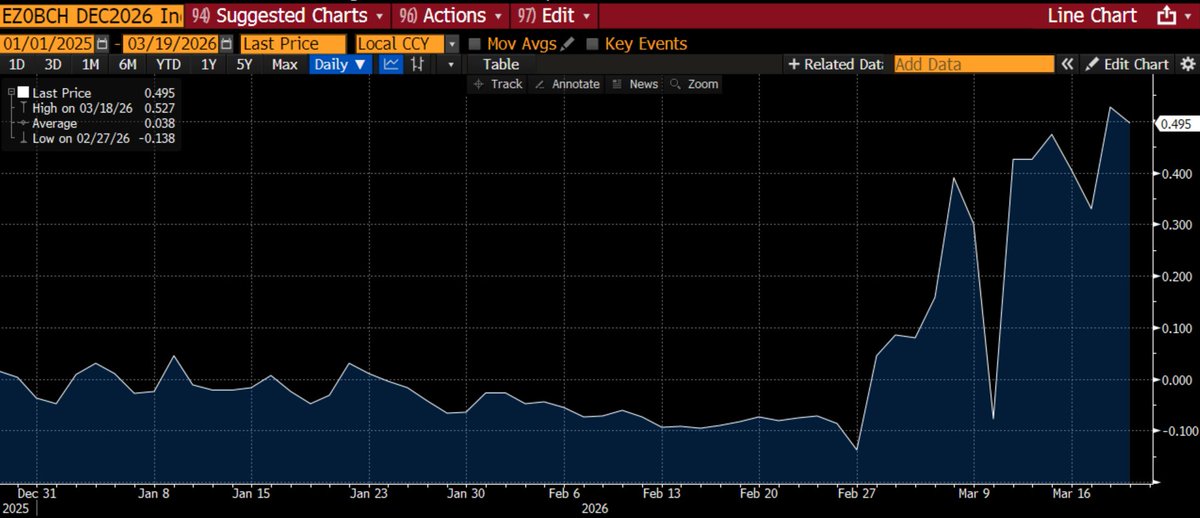Image resolution: width=1200 pixels, height=518 pixels.
Task: Open chart settings gear icon
Action: pos(1186,64)
